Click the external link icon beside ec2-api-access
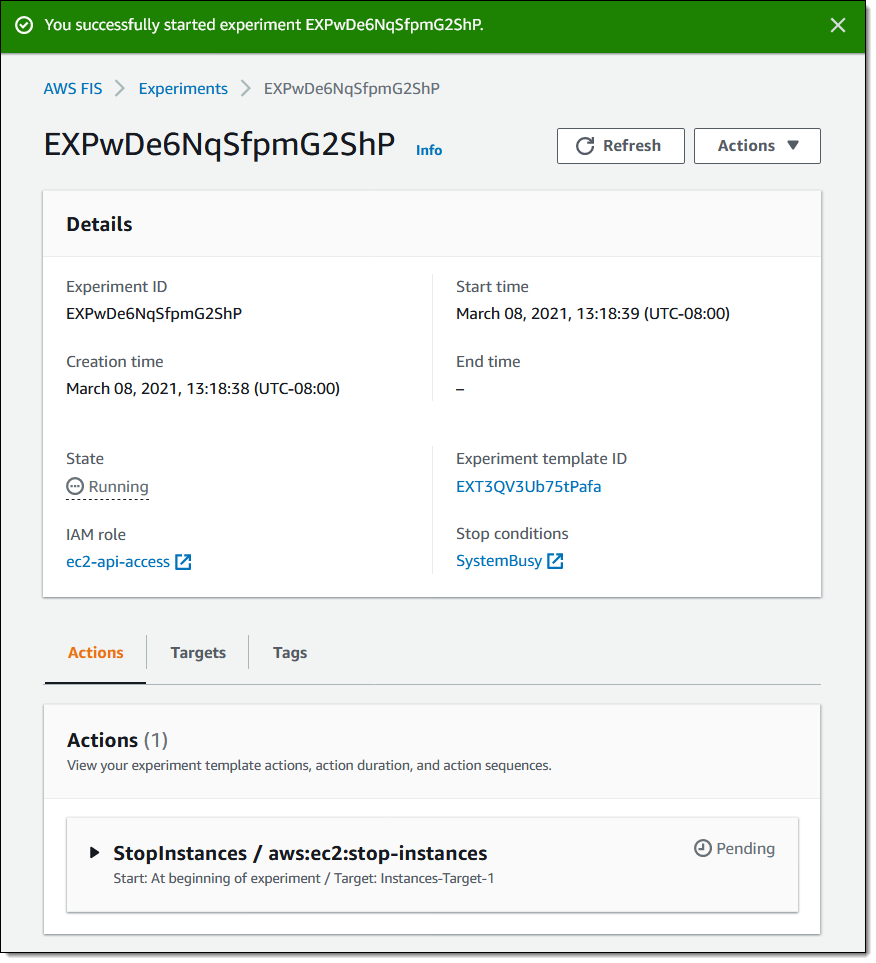Screen dimensions: 876x963 click(x=183, y=562)
